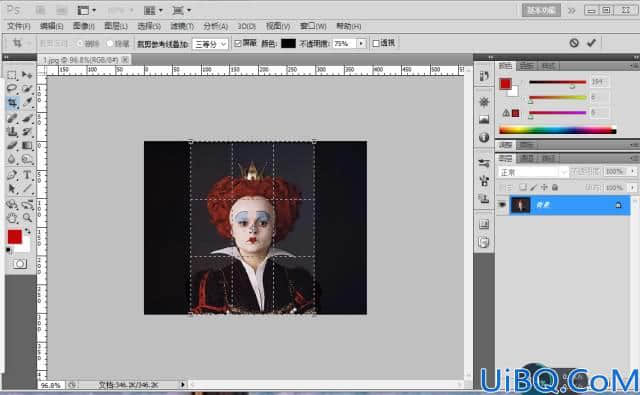Viewport: 640px width, 395px height.
Task: Open the 窗口(W) menu
Action: 313,26
